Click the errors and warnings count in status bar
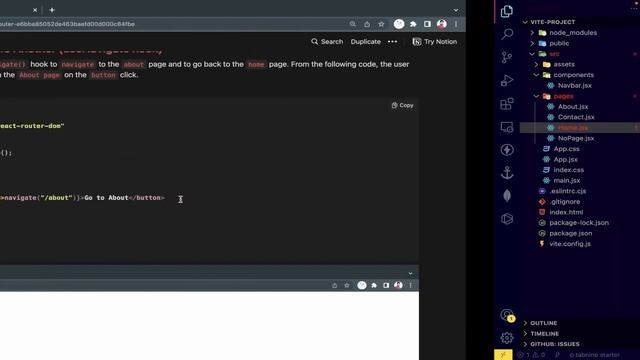The height and width of the screenshot is (360, 640). (531, 355)
